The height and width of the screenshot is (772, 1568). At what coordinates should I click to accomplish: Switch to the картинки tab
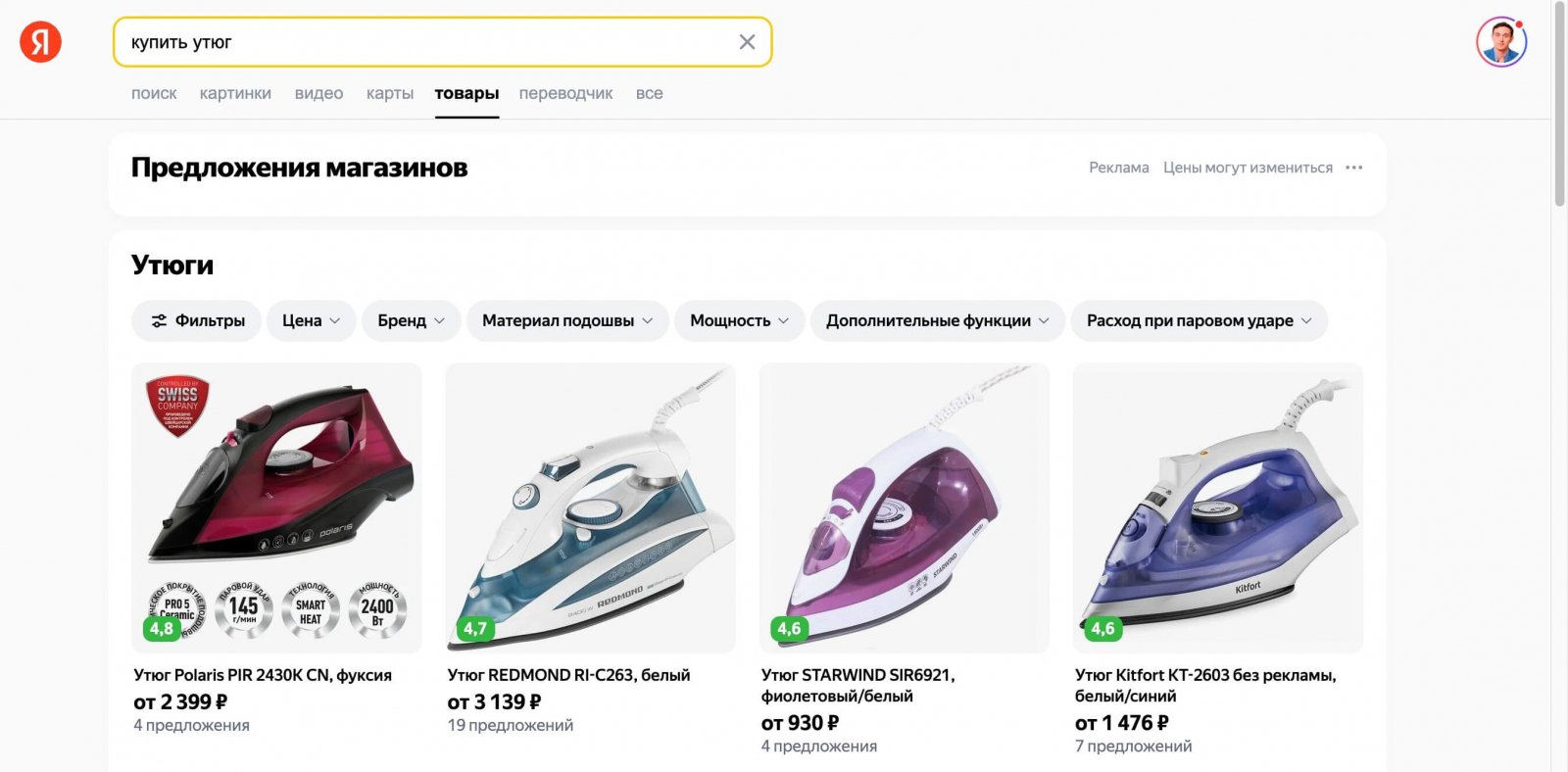coord(235,94)
